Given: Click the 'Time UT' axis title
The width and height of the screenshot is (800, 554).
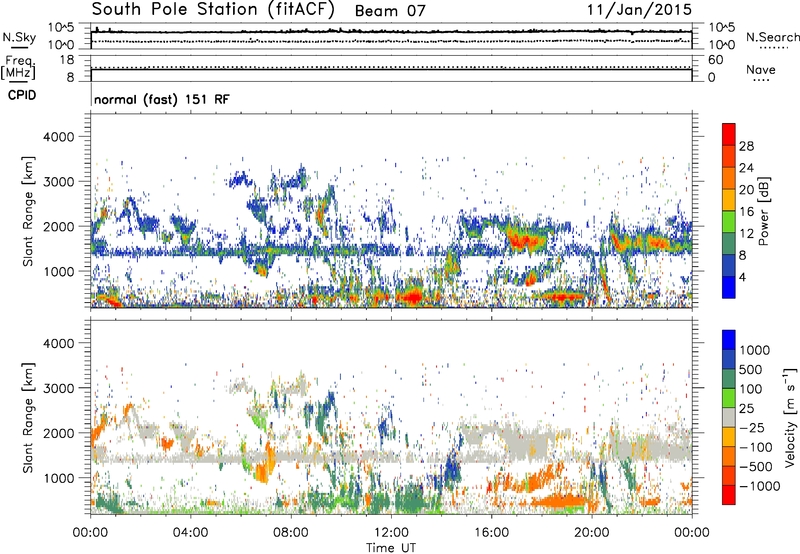Looking at the screenshot, I should tap(391, 548).
